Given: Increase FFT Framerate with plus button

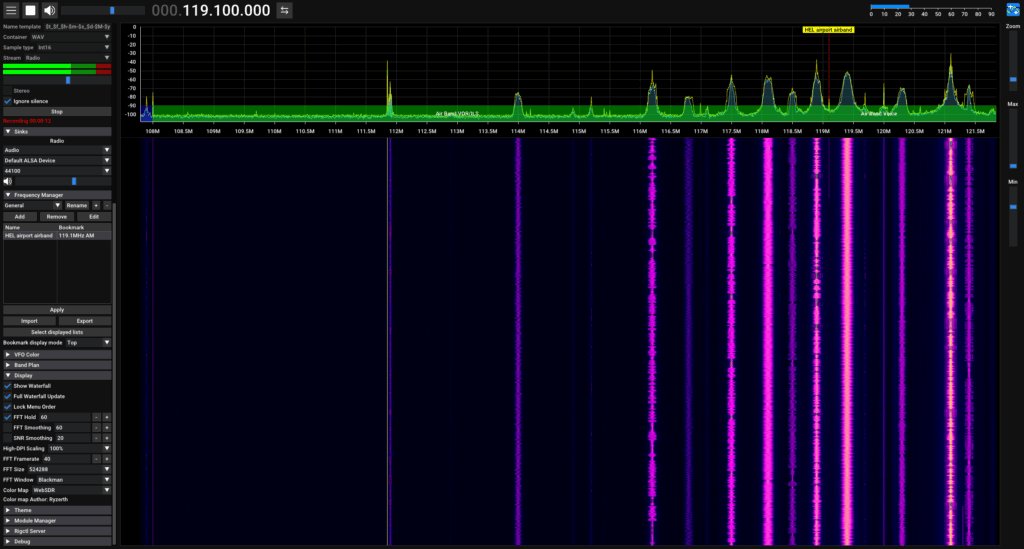Looking at the screenshot, I should click(x=107, y=460).
